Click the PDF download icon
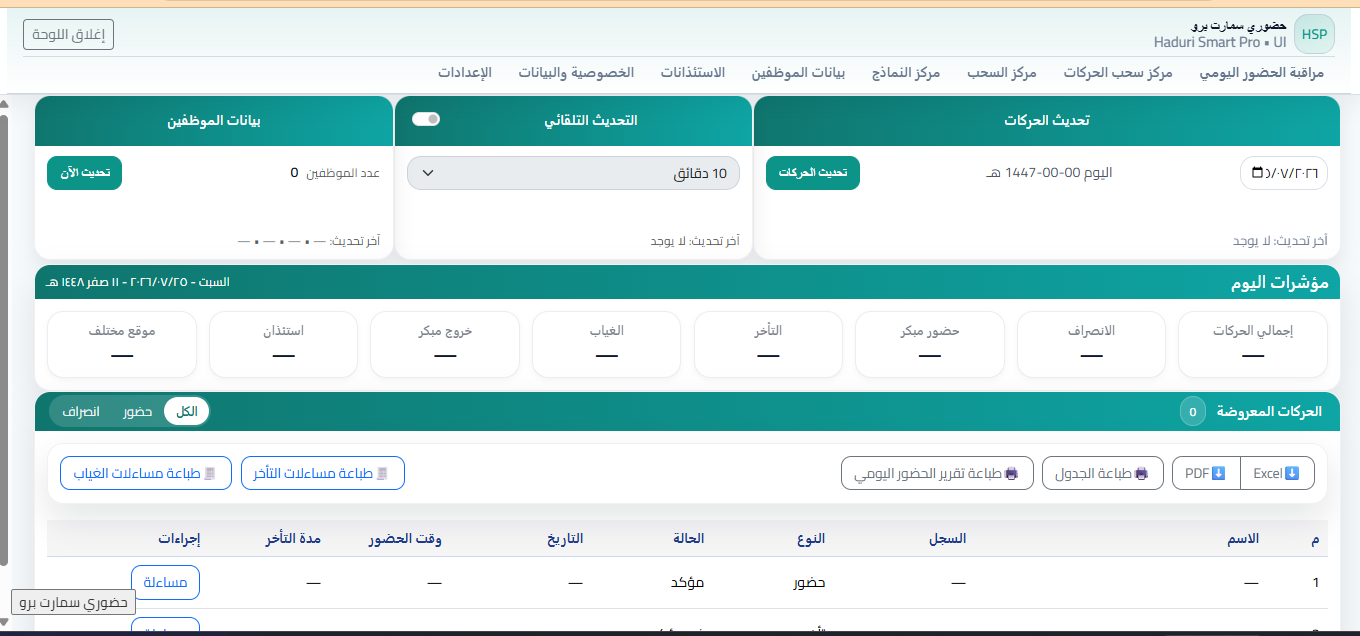The height and width of the screenshot is (636, 1360). (x=1218, y=473)
